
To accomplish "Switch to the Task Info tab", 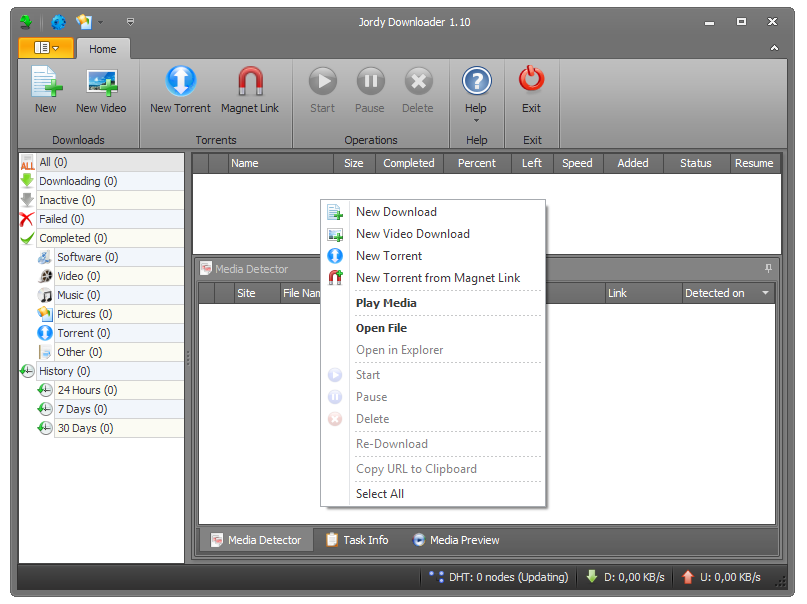I will (358, 540).
